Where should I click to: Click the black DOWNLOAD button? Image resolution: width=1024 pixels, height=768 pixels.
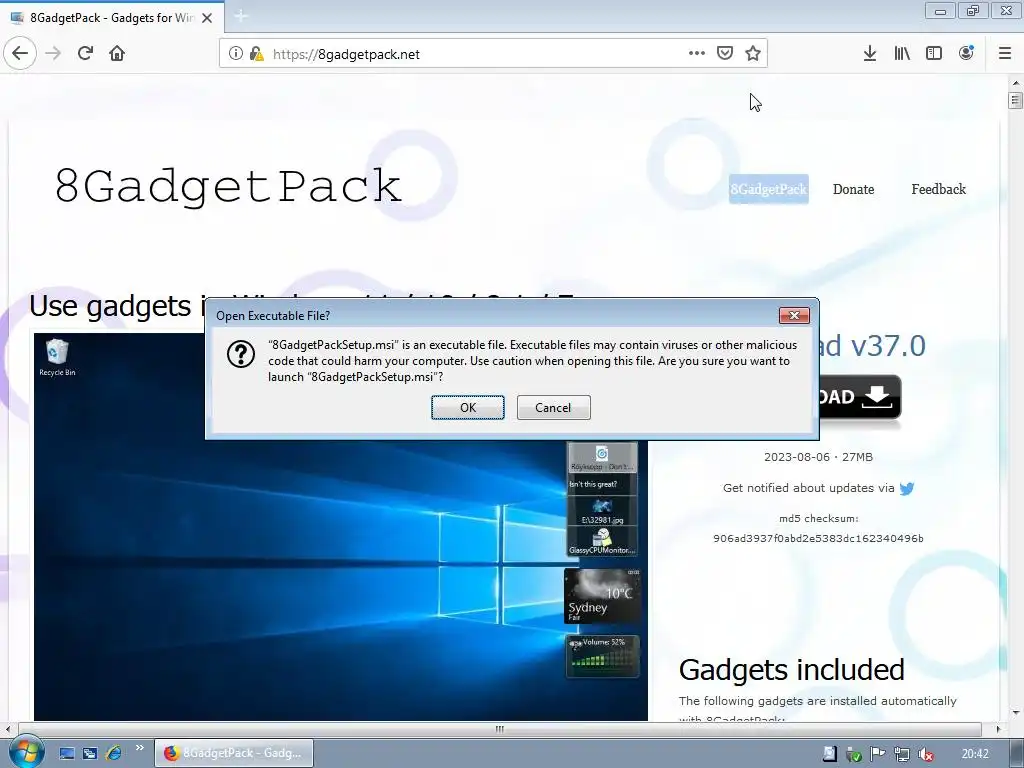pyautogui.click(x=859, y=396)
